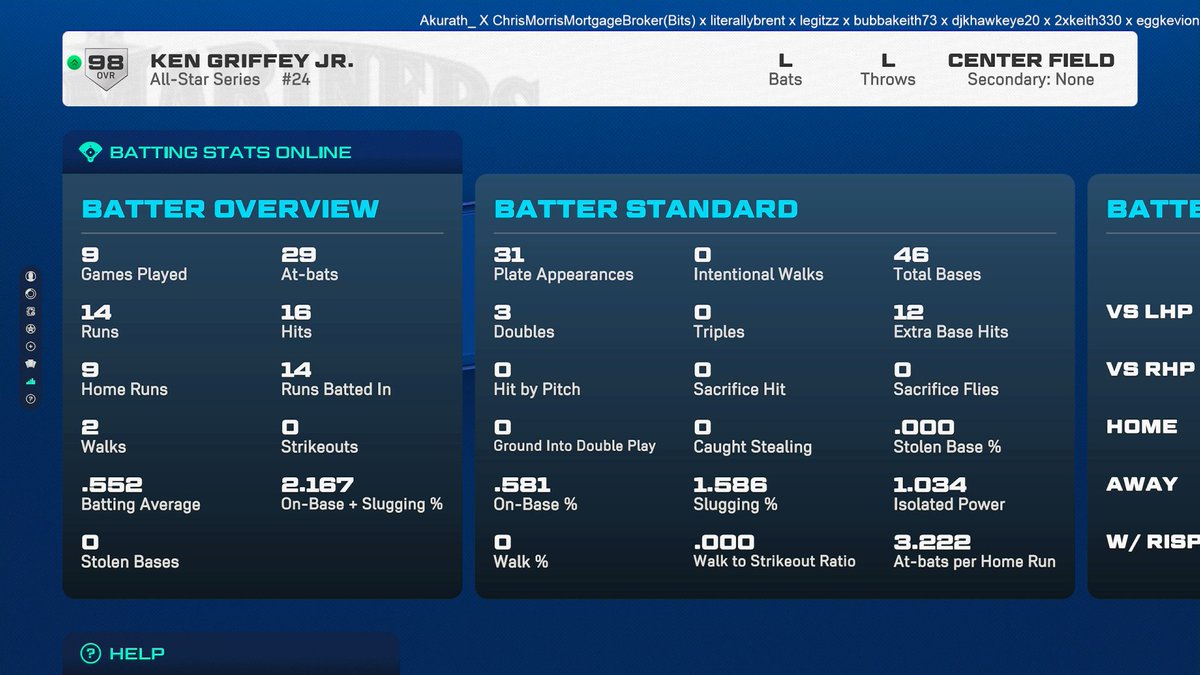
Task: Click the Bats L indicator
Action: [x=785, y=69]
